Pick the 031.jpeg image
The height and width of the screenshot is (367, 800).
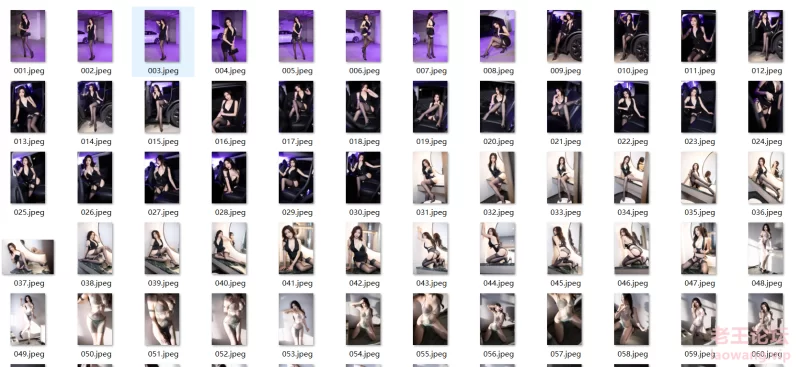pos(431,178)
